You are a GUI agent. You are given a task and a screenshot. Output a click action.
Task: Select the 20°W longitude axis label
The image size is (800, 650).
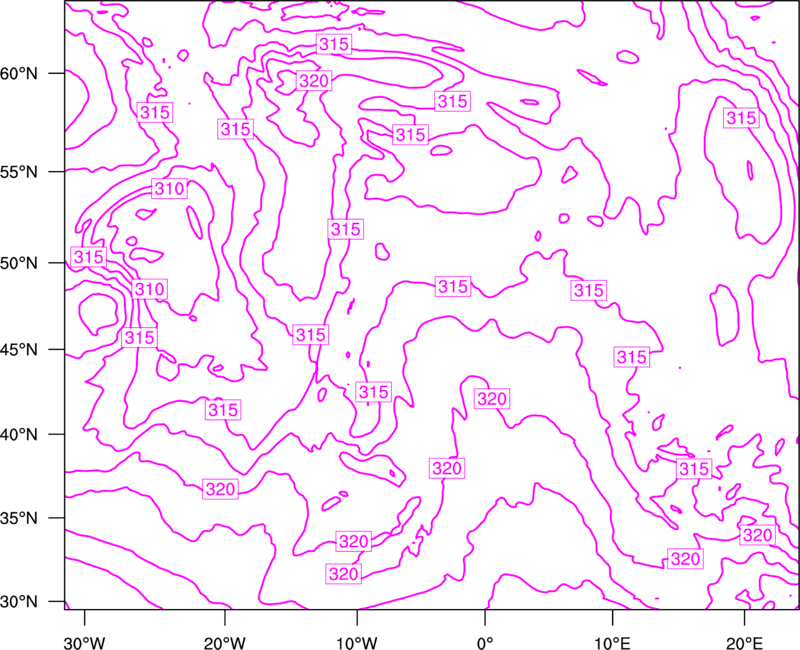(225, 643)
